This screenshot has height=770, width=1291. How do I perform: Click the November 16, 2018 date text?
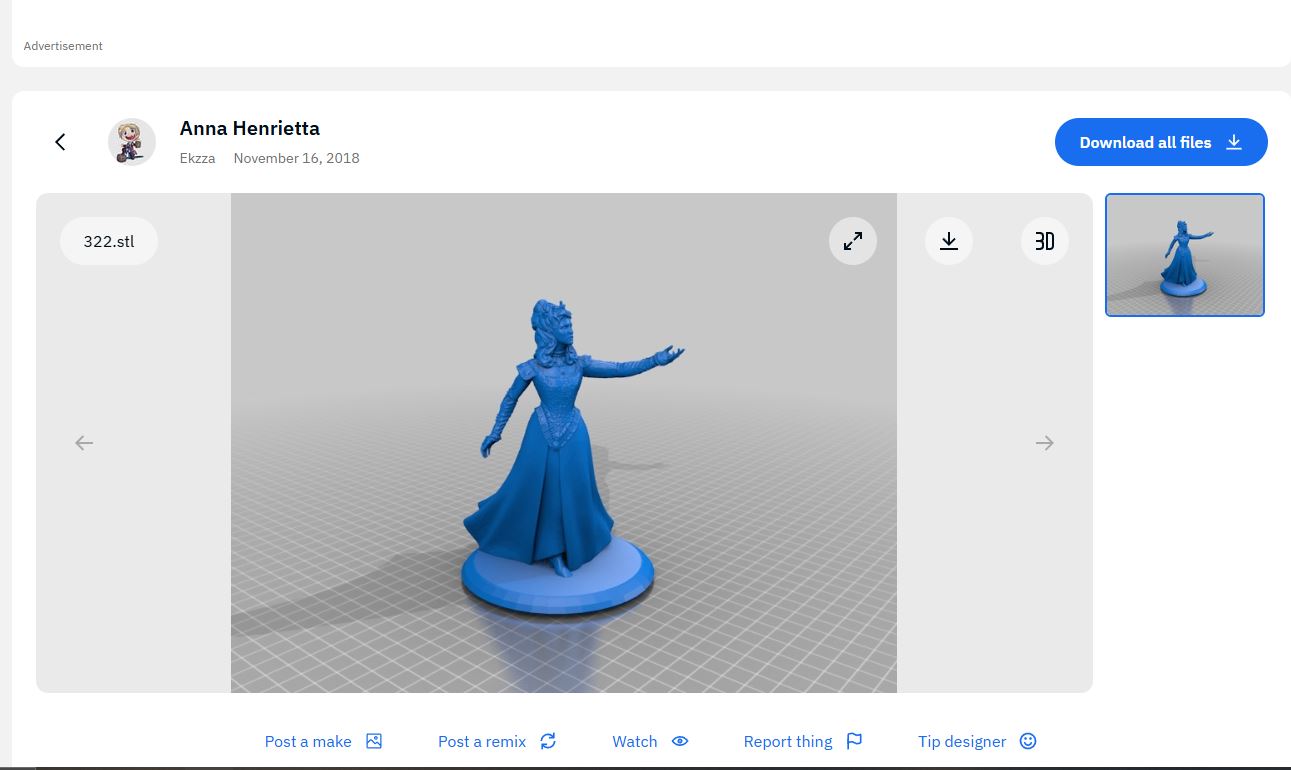point(296,158)
